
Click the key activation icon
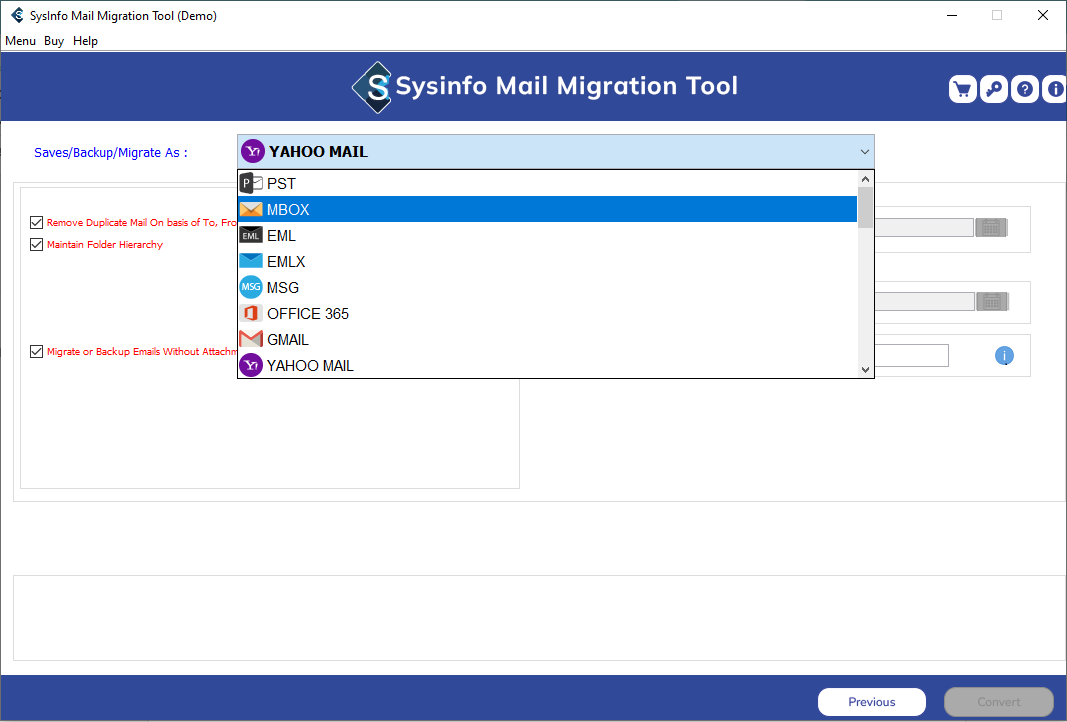point(994,89)
